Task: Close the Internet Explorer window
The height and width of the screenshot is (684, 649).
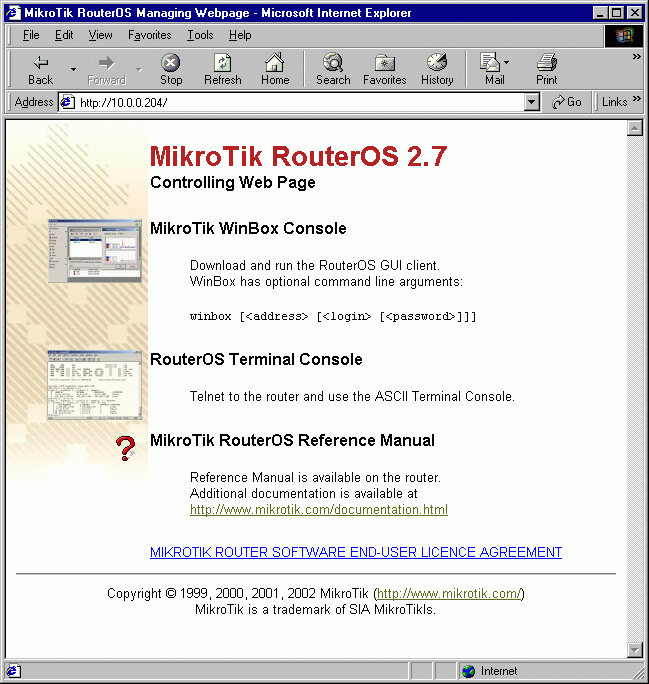Action: click(635, 13)
